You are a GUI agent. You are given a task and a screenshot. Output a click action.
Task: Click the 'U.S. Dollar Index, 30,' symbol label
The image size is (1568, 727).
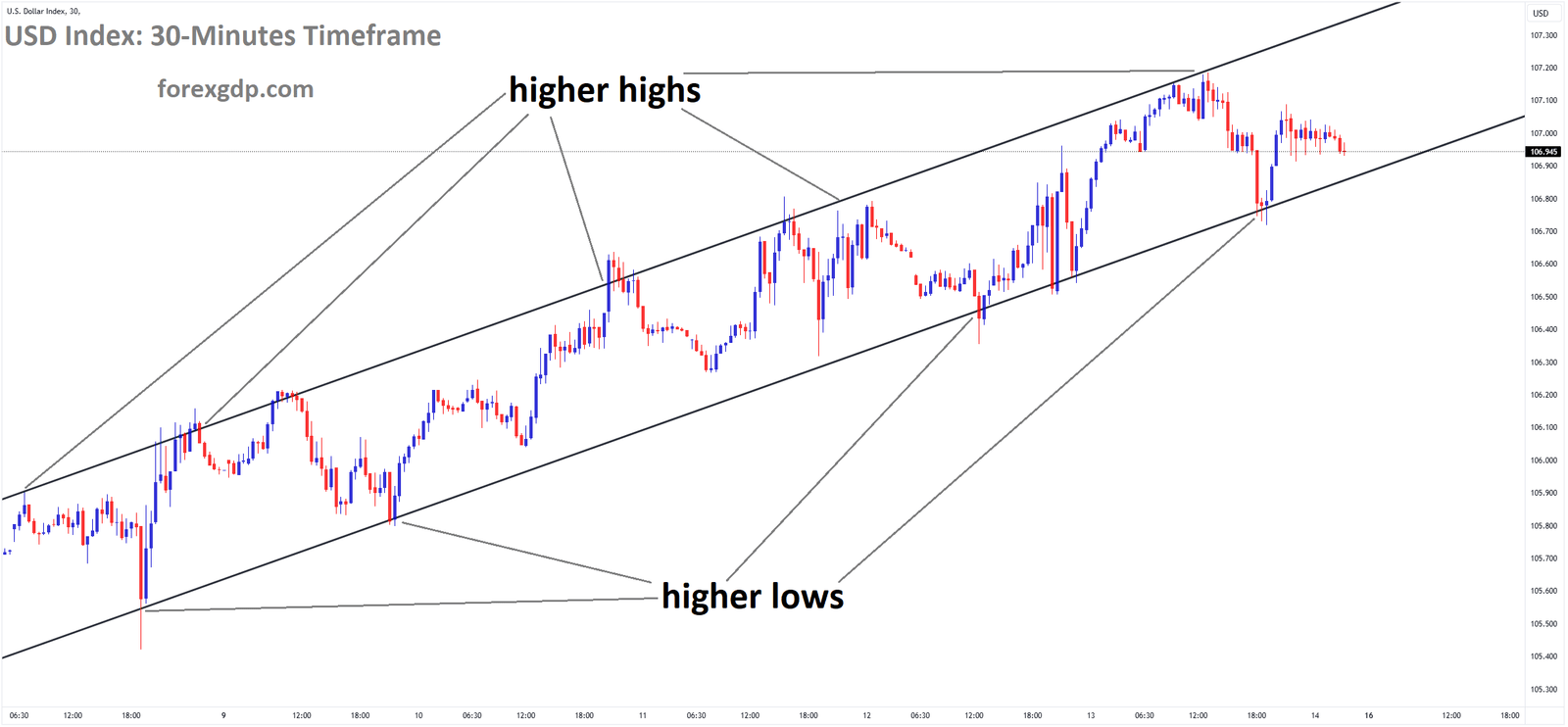coord(44,12)
